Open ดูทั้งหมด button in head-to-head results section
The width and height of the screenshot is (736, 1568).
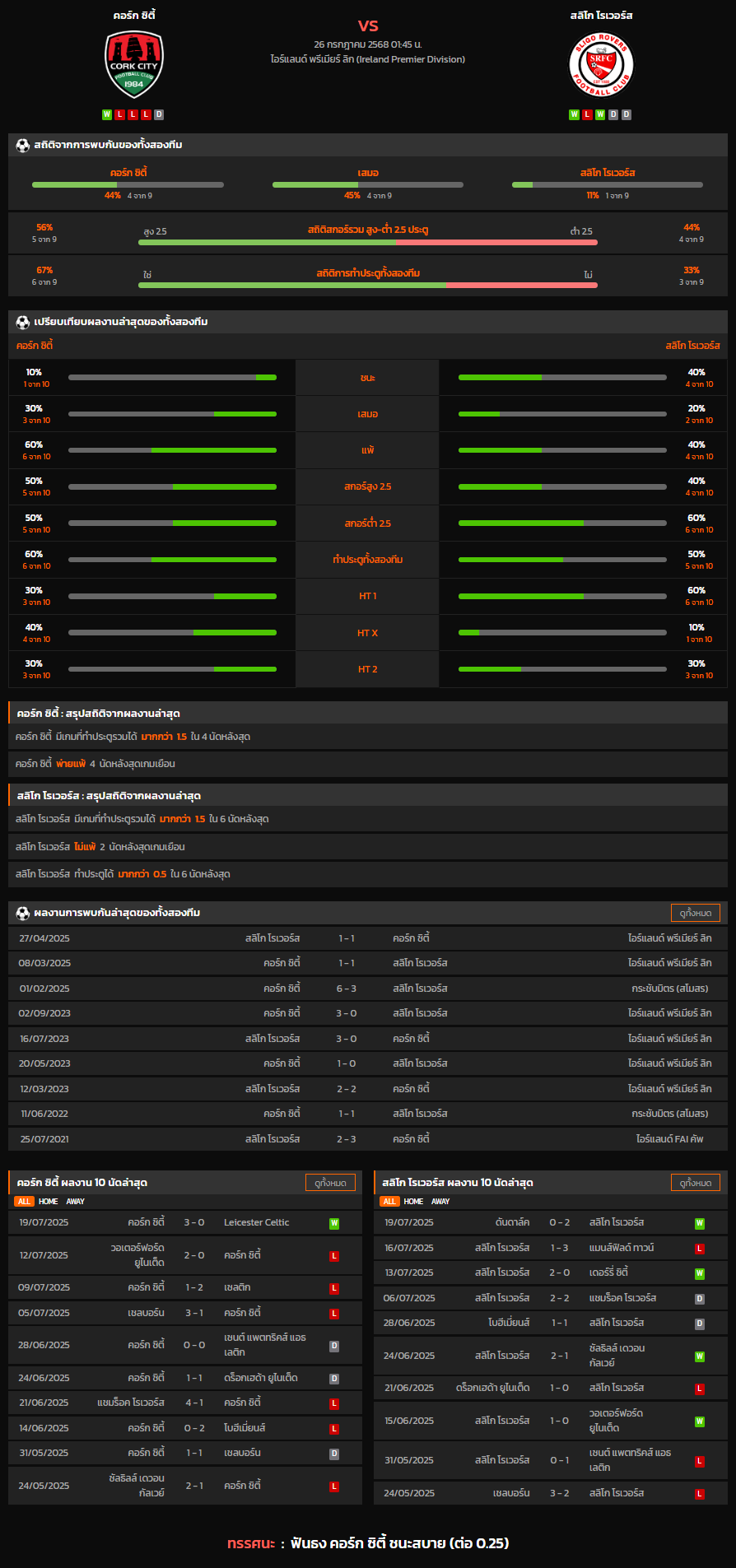pos(696,913)
